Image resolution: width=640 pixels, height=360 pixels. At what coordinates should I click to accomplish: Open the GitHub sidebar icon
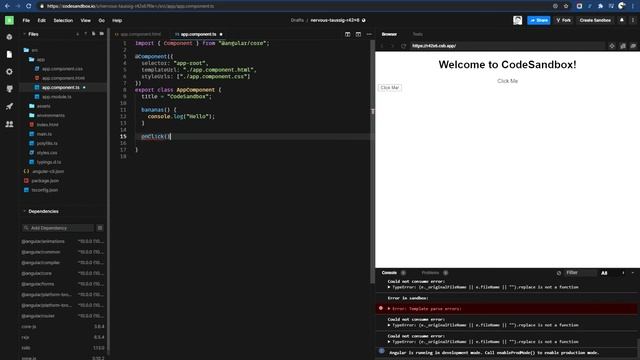click(9, 89)
